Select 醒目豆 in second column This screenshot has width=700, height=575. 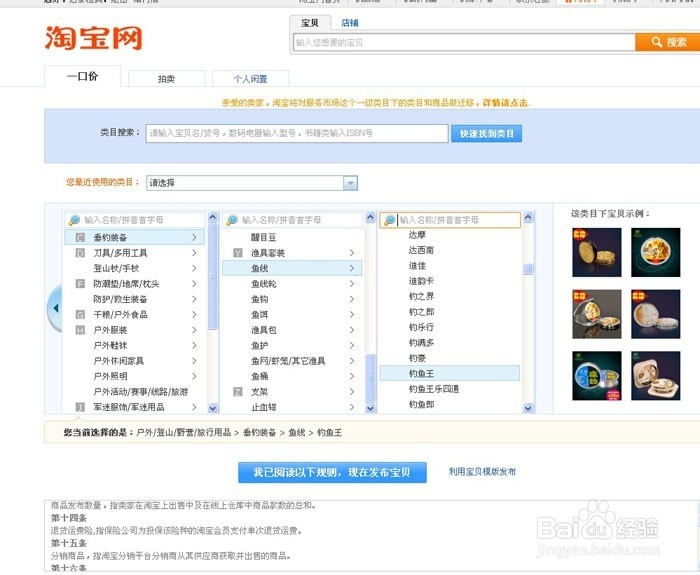pyautogui.click(x=263, y=237)
